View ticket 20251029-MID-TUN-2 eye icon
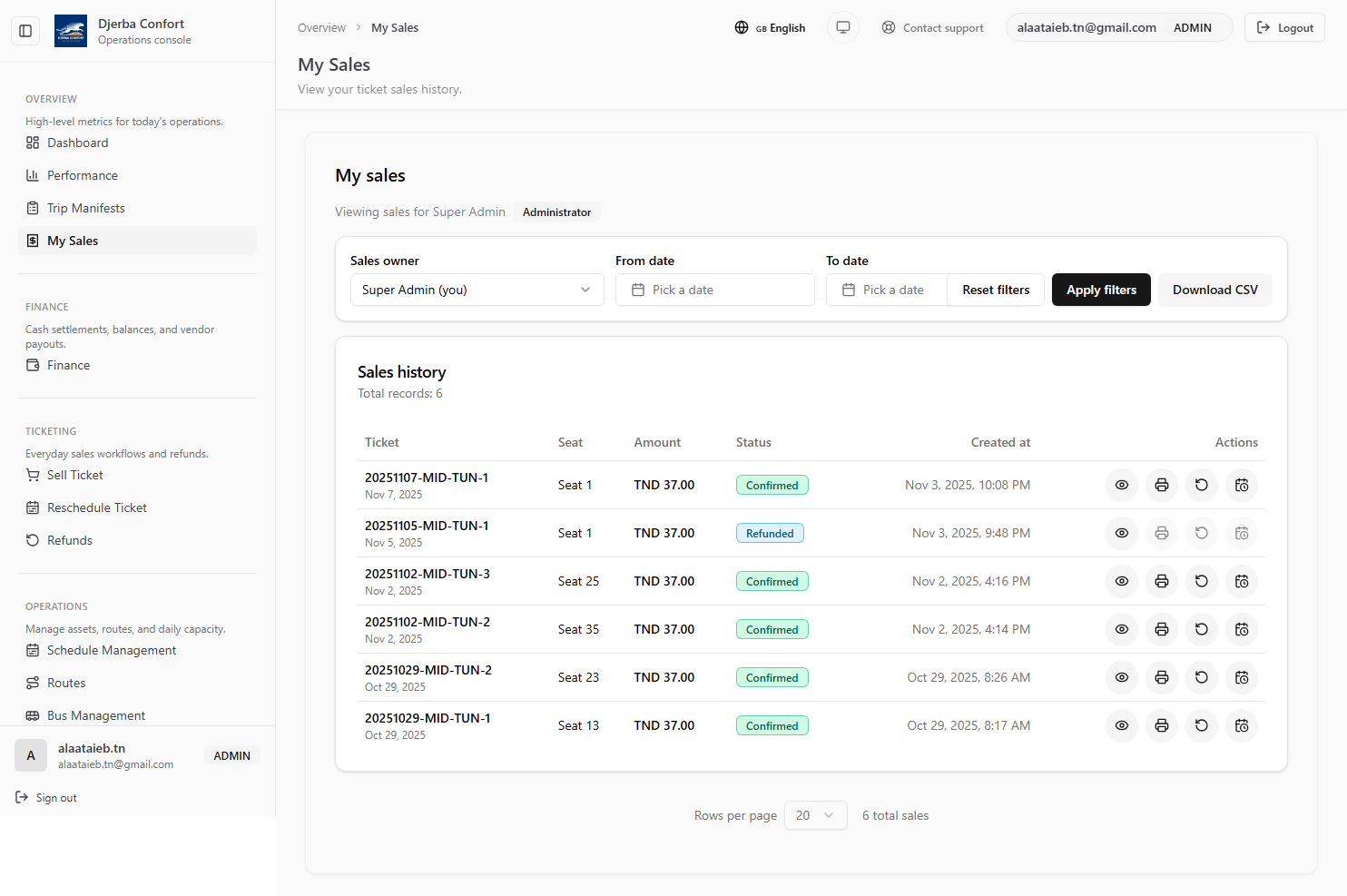Screen dimensions: 1347x896 point(1122,677)
